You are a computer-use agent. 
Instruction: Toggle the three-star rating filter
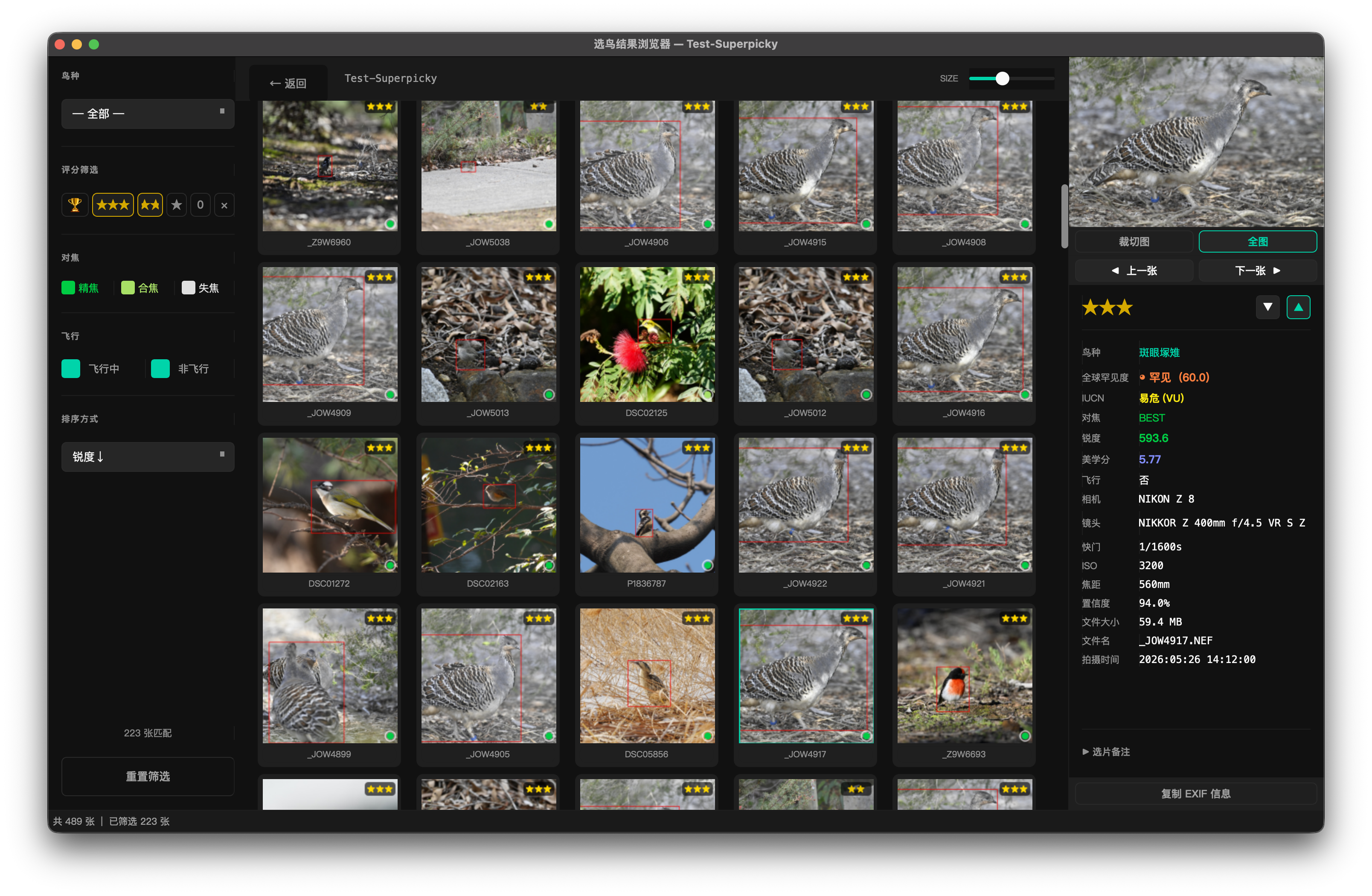[x=113, y=205]
